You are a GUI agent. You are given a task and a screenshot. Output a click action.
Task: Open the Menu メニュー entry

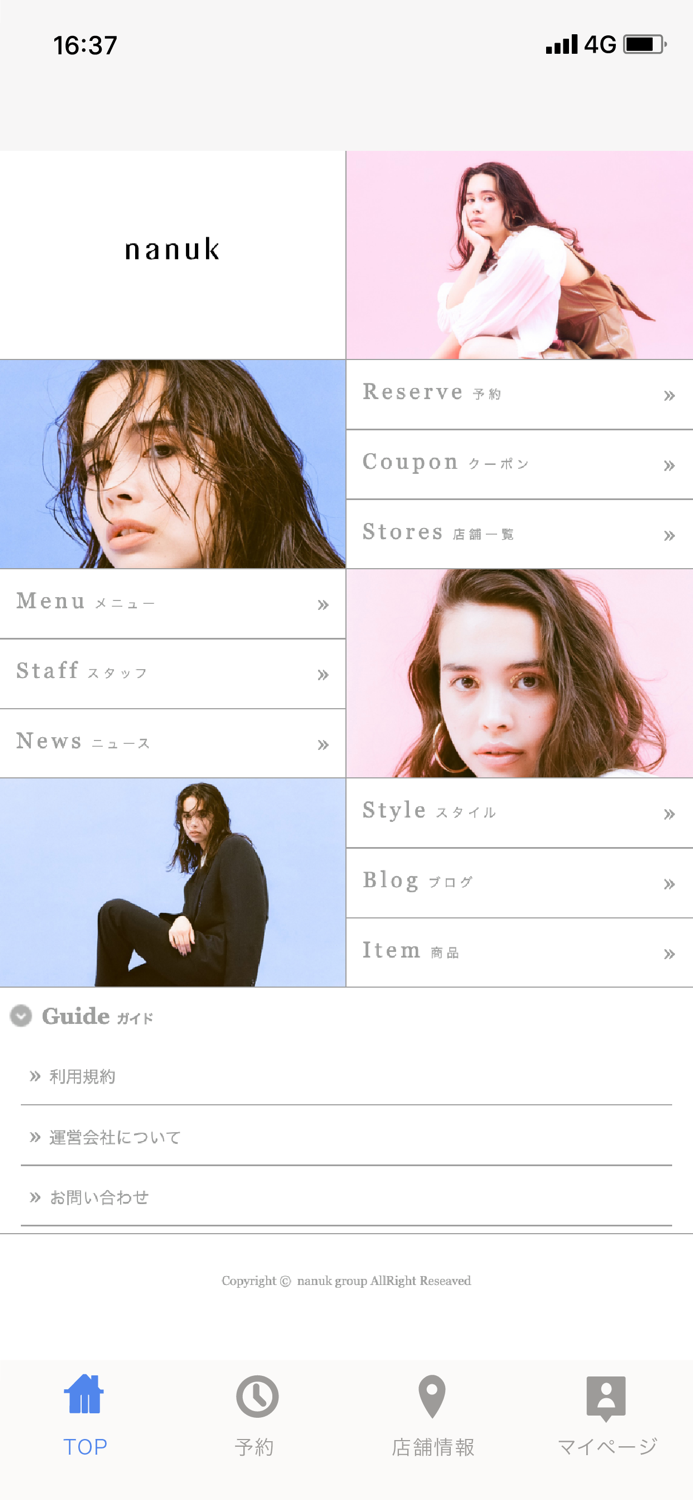click(x=173, y=604)
